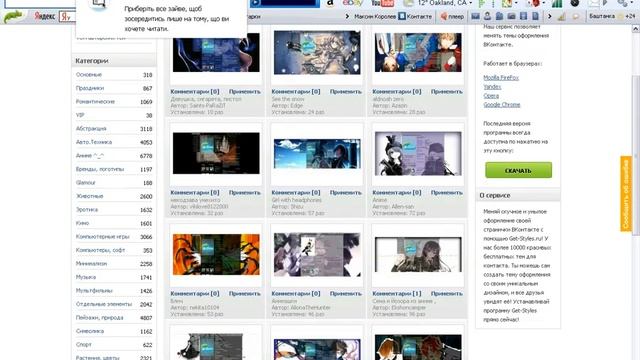This screenshot has width=640, height=360.
Task: Select the Музыка category
Action: (86, 277)
